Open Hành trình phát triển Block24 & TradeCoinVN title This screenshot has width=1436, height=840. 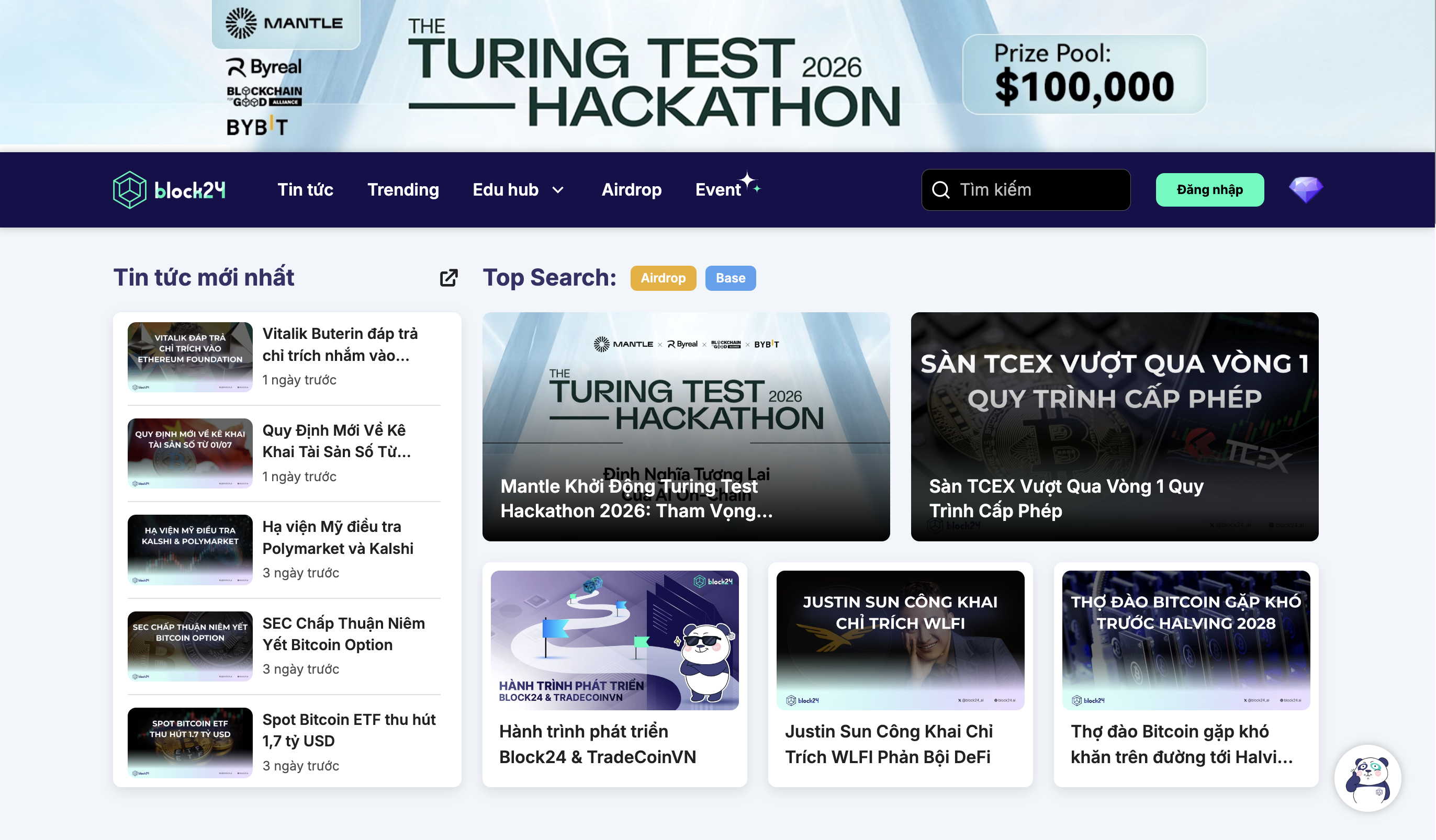coord(598,744)
